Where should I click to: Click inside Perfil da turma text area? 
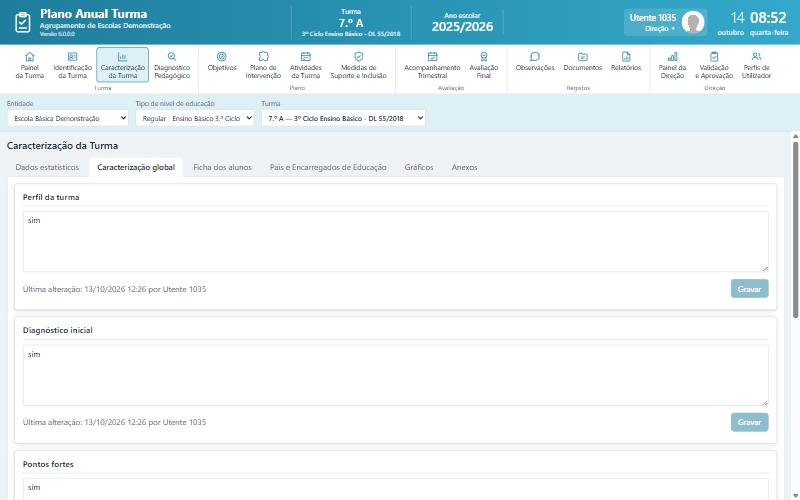(395, 241)
